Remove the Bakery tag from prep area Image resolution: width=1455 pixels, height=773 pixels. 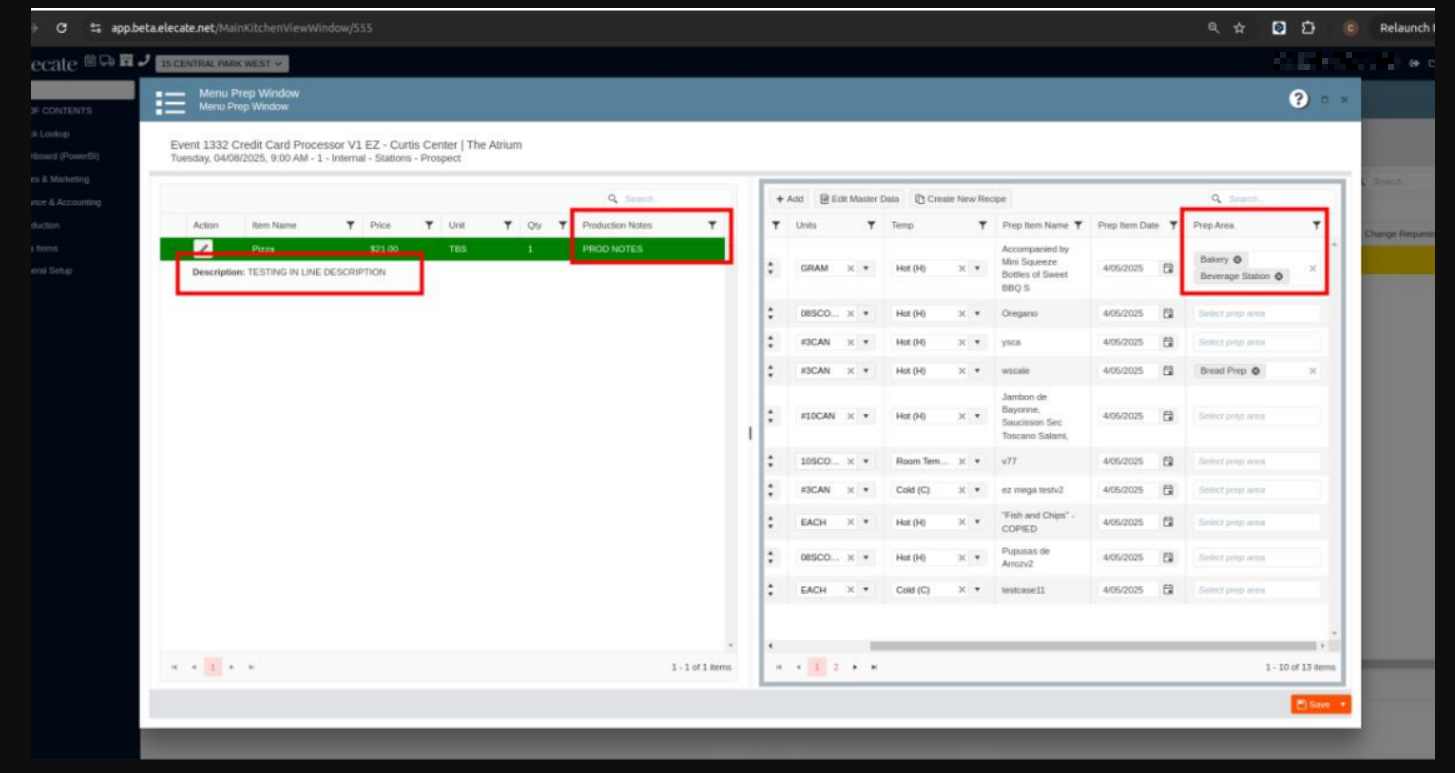(1238, 260)
